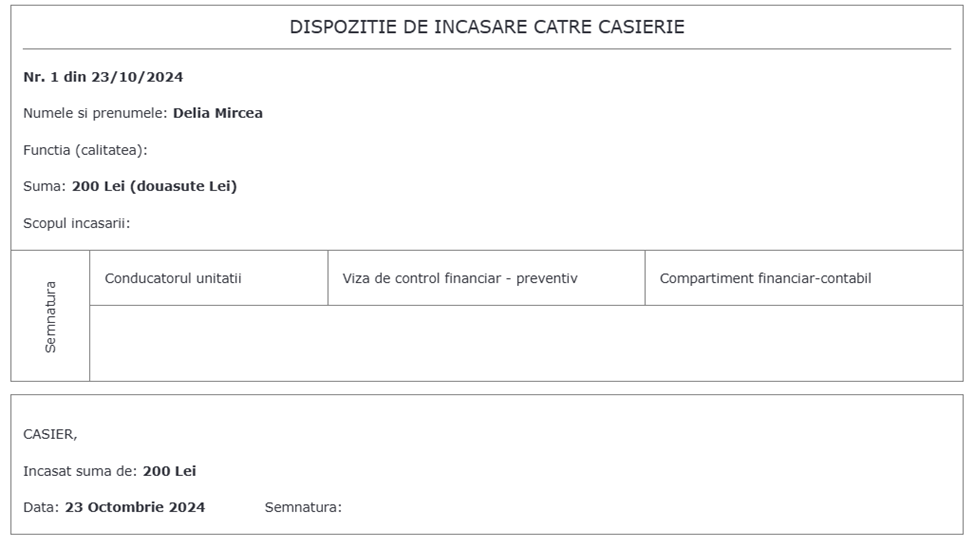975x549 pixels.
Task: Click the CASIER, heading
Action: pyautogui.click(x=50, y=435)
